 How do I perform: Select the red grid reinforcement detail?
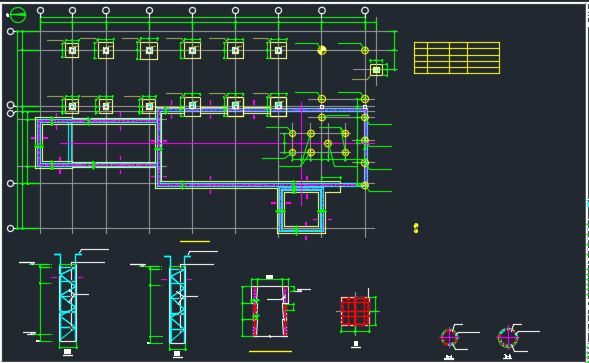pyautogui.click(x=355, y=312)
